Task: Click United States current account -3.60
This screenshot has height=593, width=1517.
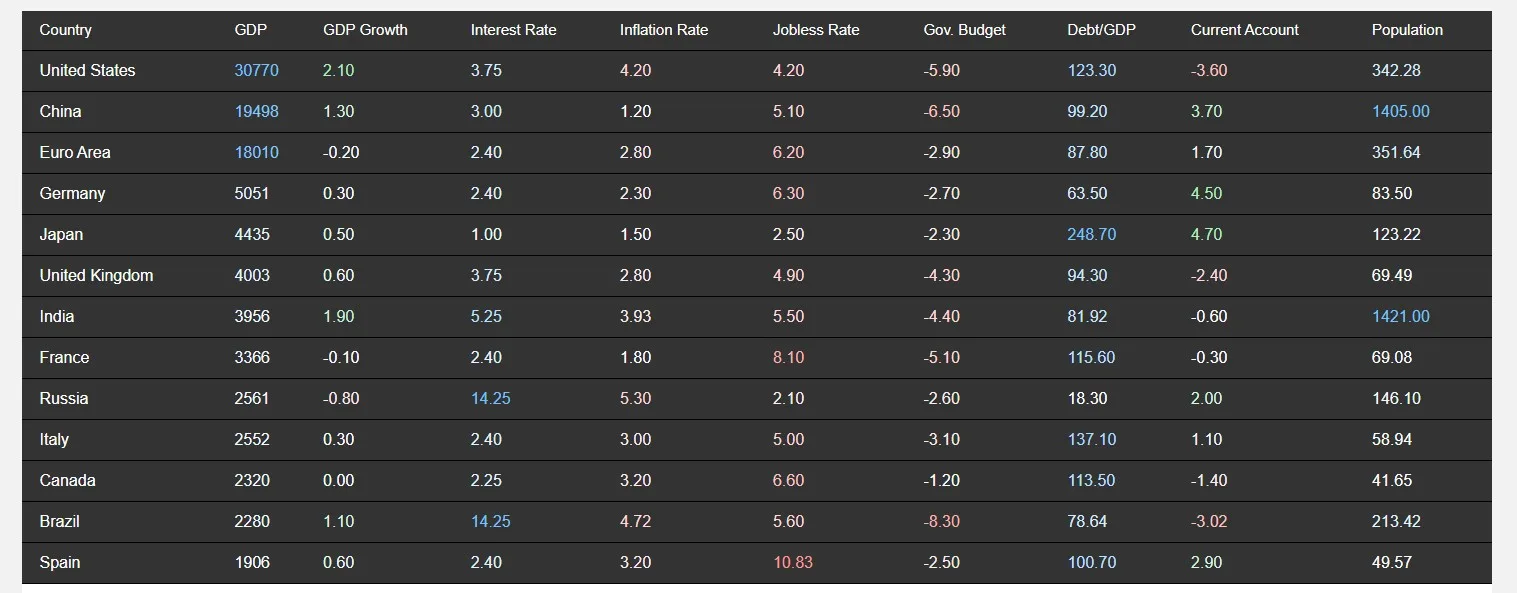Action: [x=1209, y=70]
